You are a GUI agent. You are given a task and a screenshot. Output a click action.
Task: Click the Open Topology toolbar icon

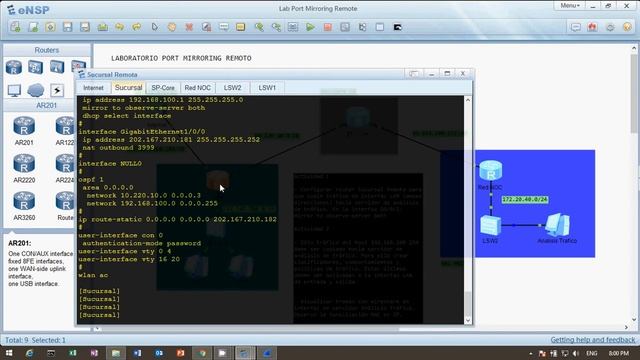[50, 27]
